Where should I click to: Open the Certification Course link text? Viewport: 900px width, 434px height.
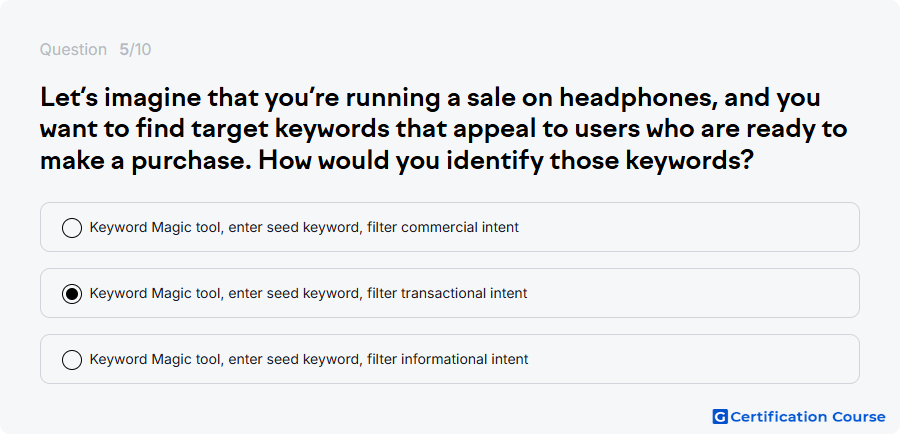pyautogui.click(x=808, y=417)
